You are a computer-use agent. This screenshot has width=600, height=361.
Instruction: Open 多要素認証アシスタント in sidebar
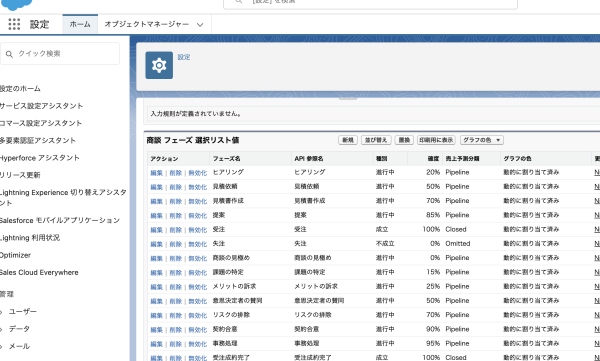38,140
